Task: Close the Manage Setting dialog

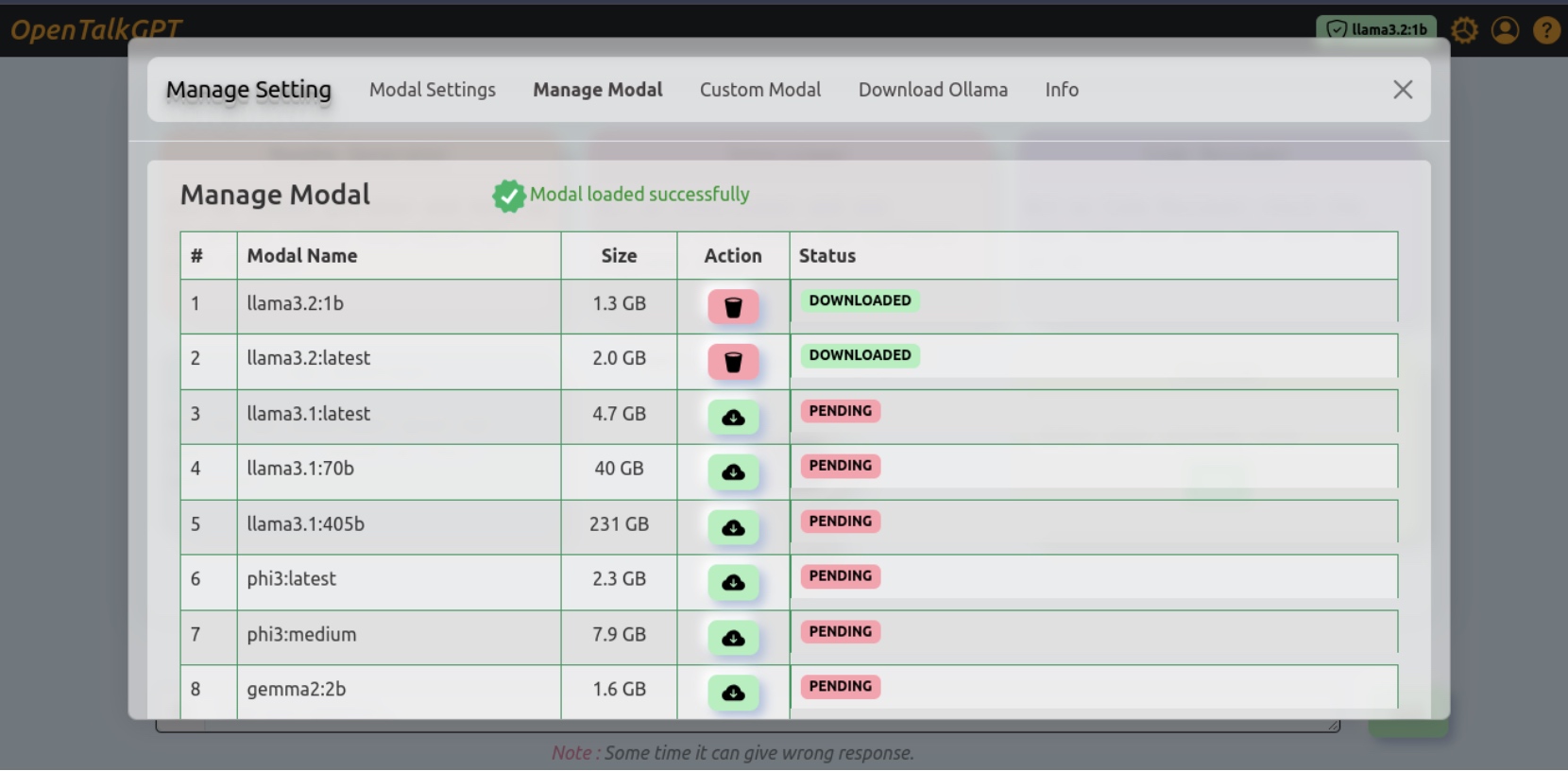Action: (x=1403, y=90)
